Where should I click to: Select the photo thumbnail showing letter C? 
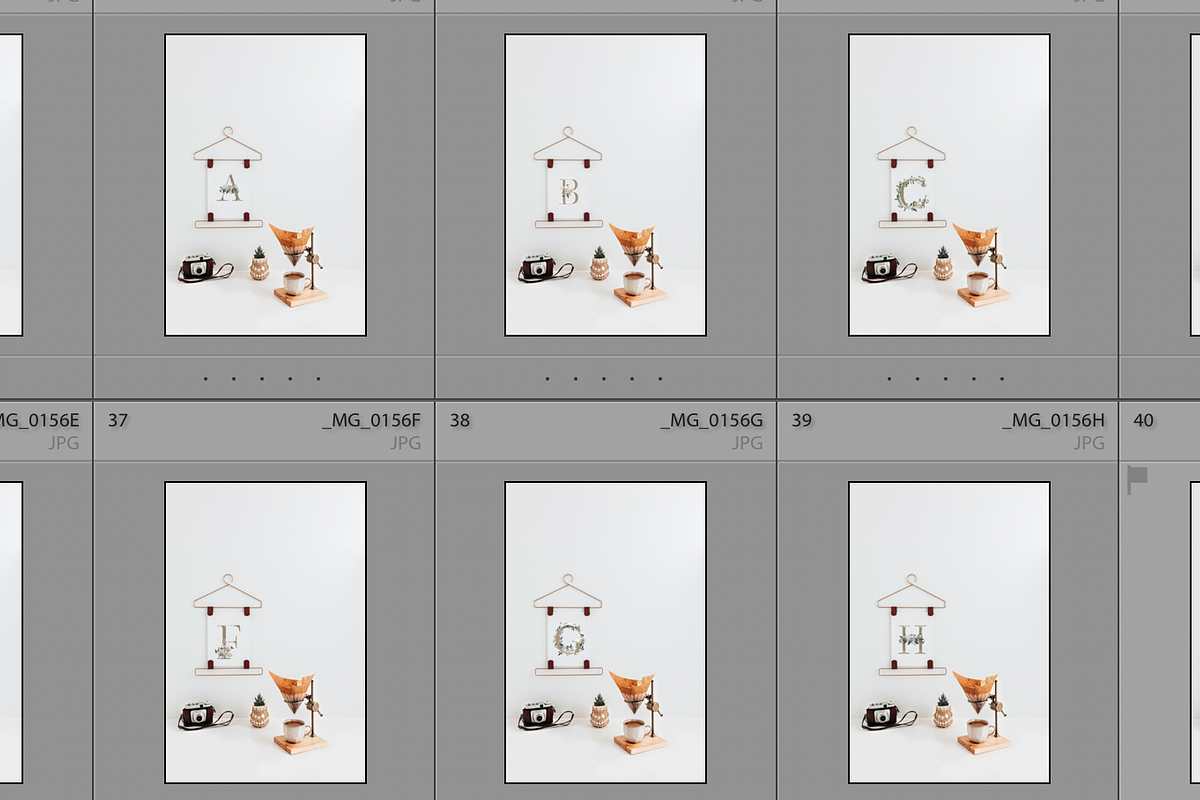[x=949, y=185]
